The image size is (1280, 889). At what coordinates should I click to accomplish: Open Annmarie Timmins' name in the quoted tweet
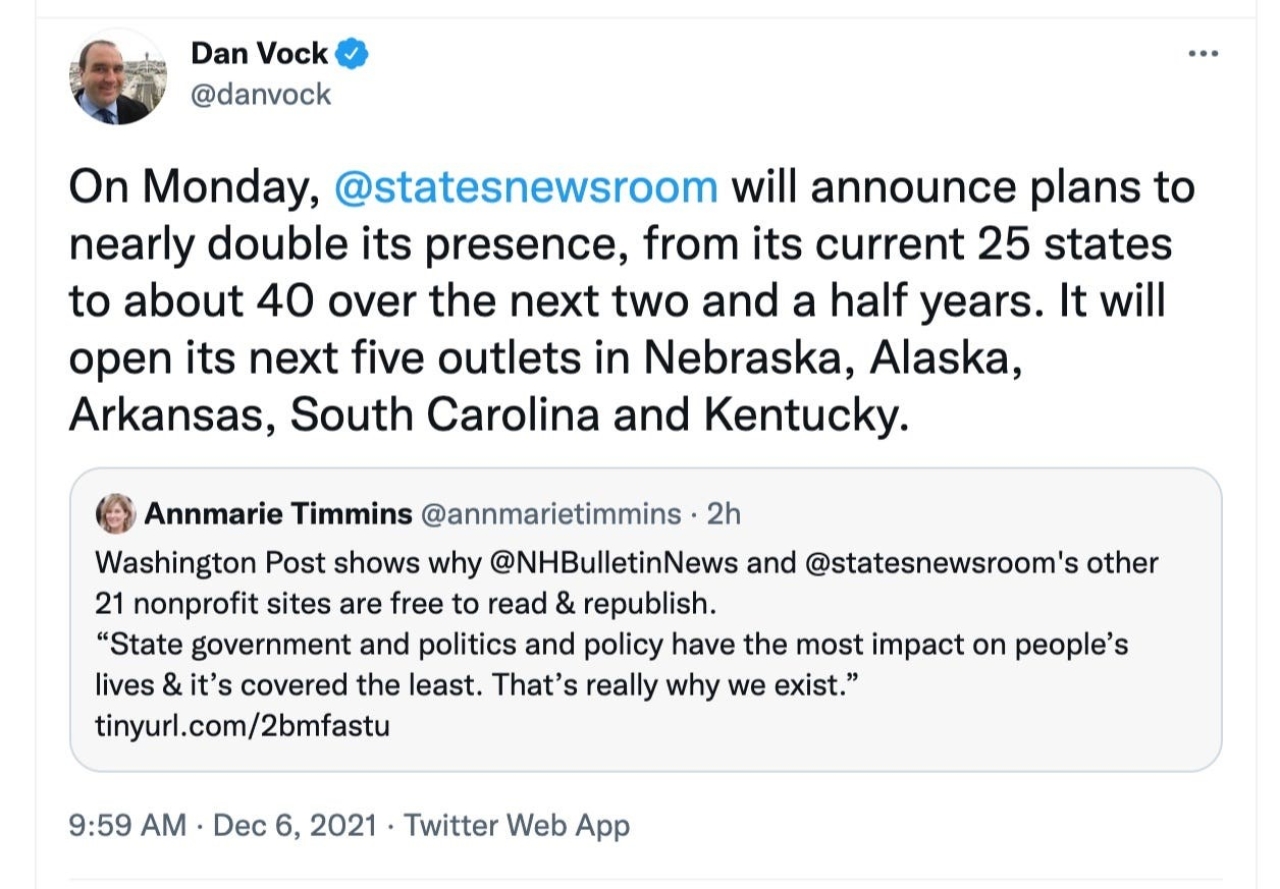tap(278, 514)
